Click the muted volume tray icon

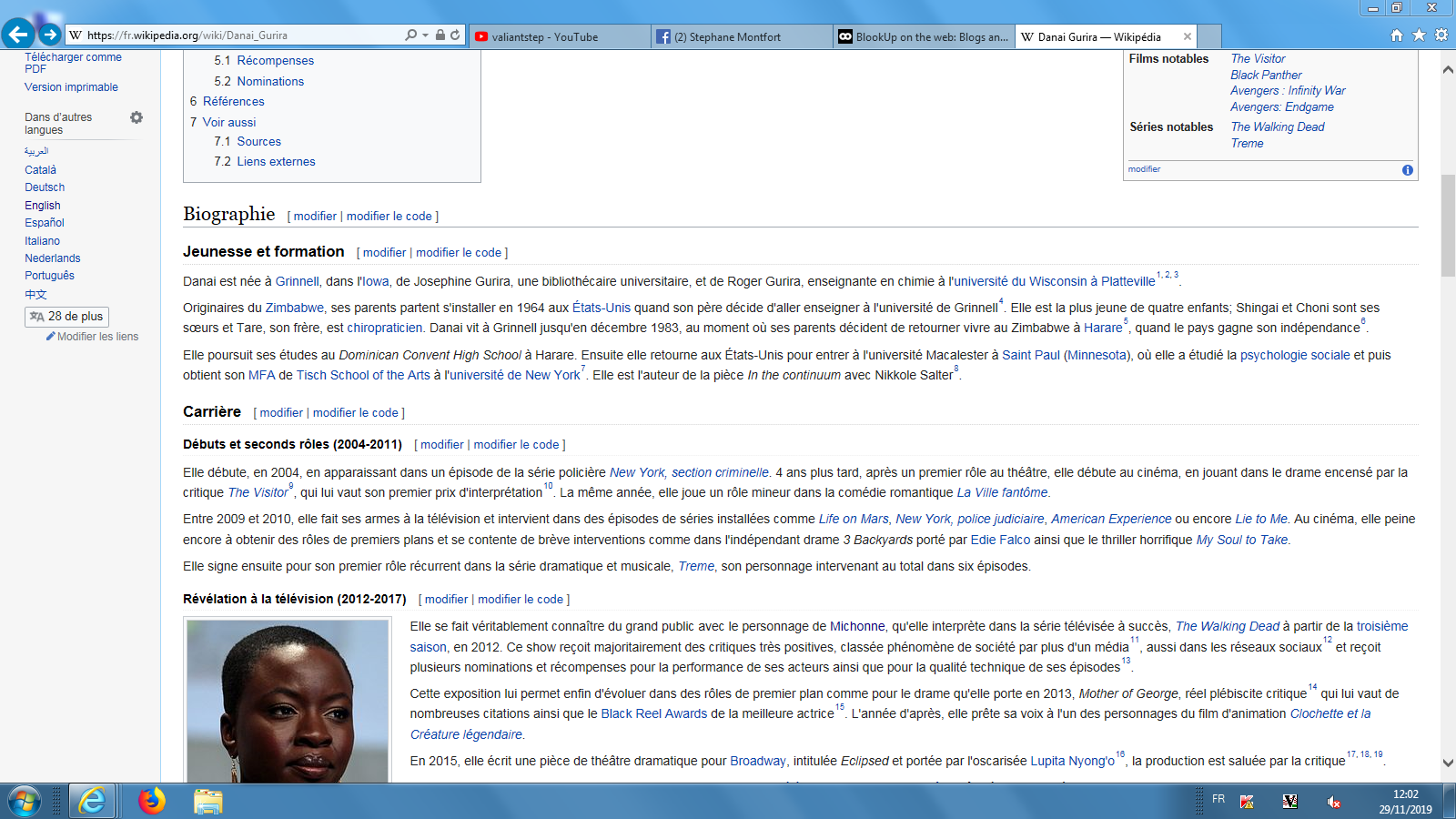pos(1334,802)
